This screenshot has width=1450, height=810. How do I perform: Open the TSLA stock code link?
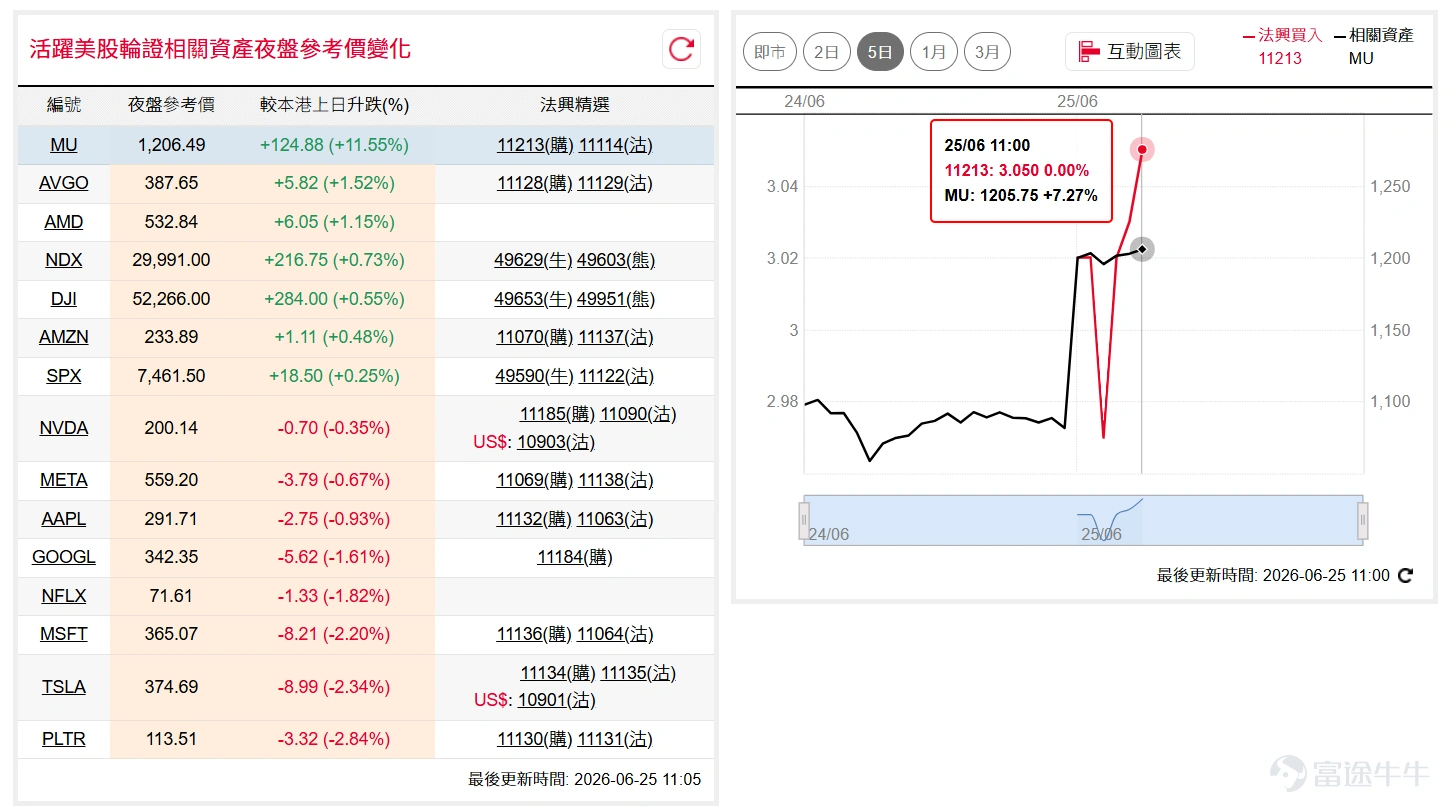tap(64, 687)
